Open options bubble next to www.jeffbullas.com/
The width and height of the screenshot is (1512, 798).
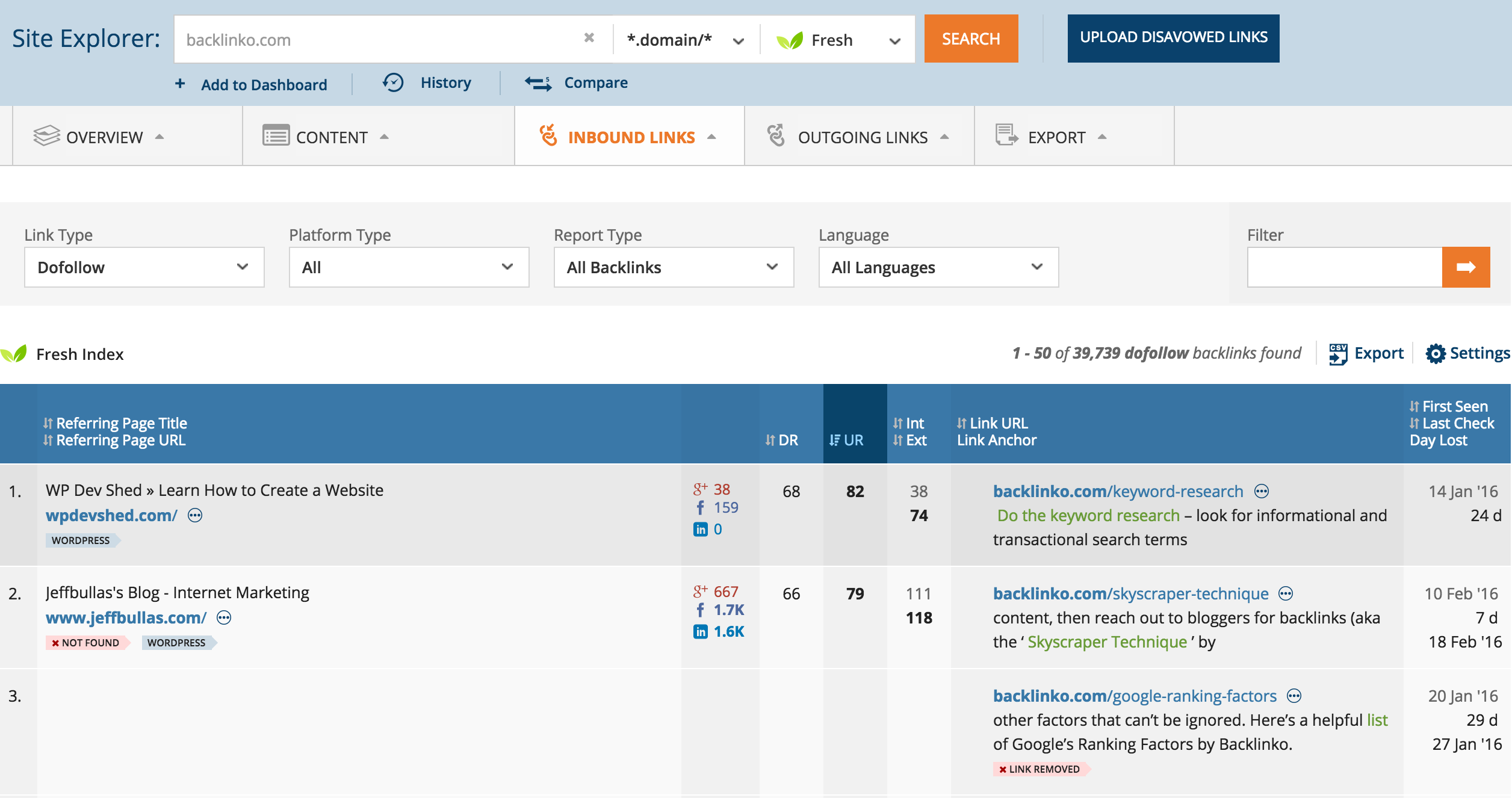[x=224, y=617]
